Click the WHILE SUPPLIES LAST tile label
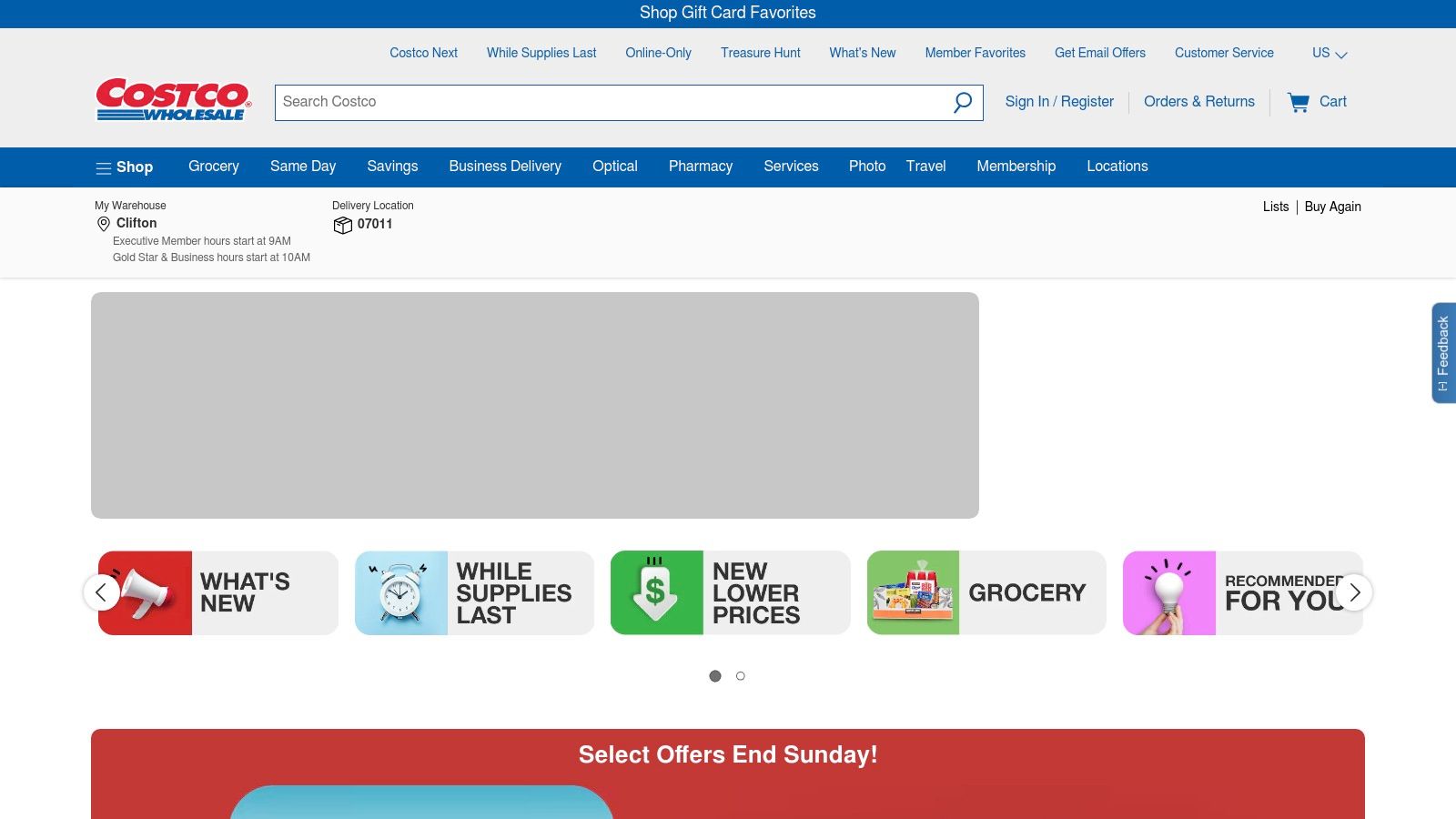Viewport: 1456px width, 819px height. (514, 592)
